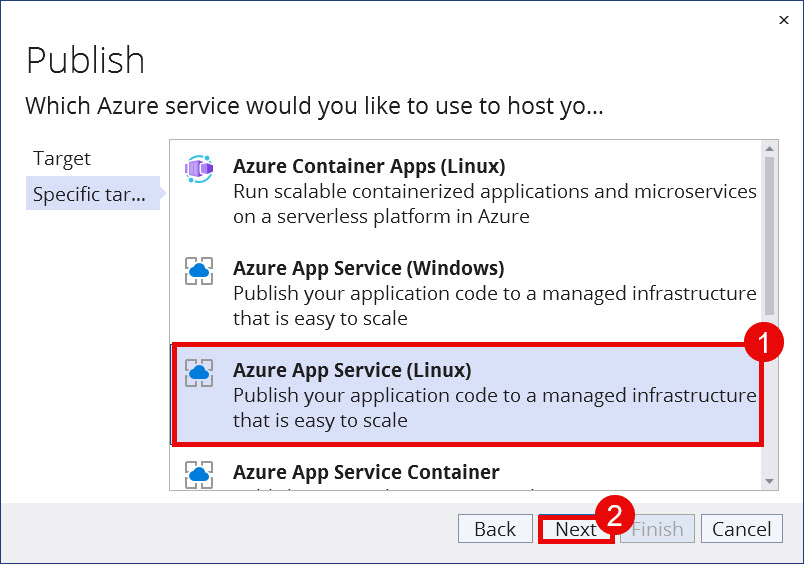Cancel the Publish wizard
This screenshot has height=564, width=804.
tap(741, 529)
